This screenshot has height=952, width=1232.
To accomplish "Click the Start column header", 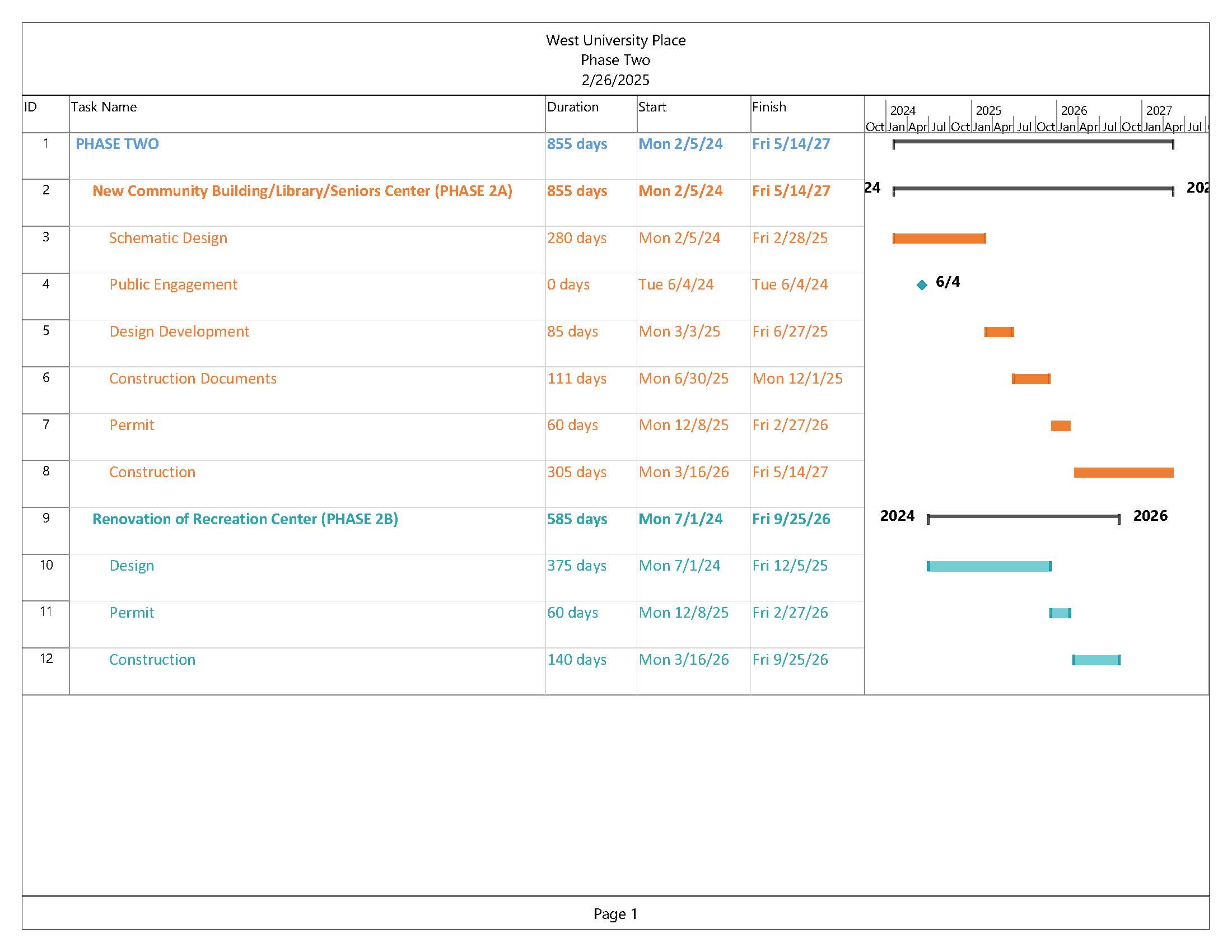I will pyautogui.click(x=652, y=107).
